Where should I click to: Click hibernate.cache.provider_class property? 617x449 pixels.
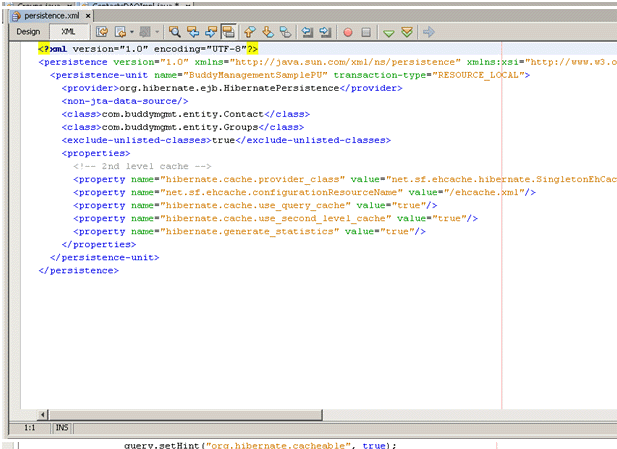coord(345,179)
